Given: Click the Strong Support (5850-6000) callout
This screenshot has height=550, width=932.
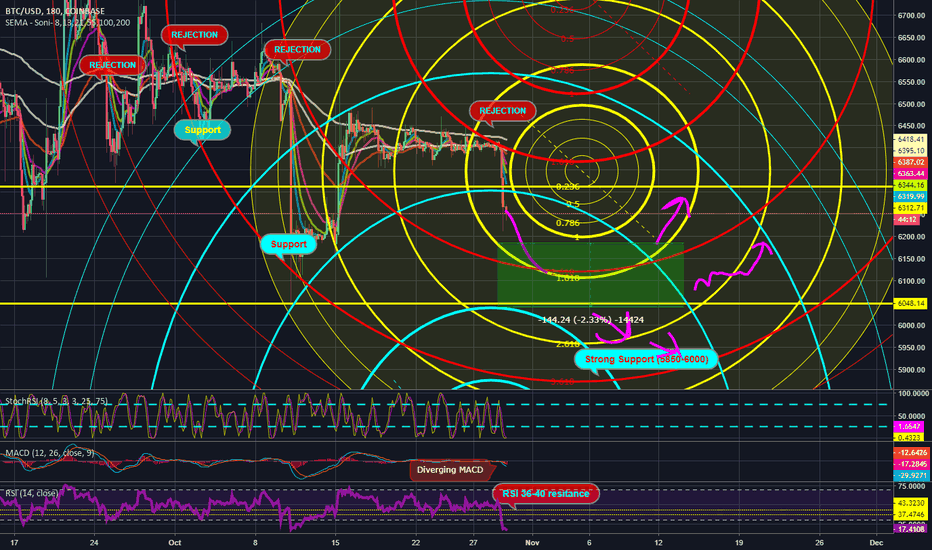Looking at the screenshot, I should (x=646, y=359).
